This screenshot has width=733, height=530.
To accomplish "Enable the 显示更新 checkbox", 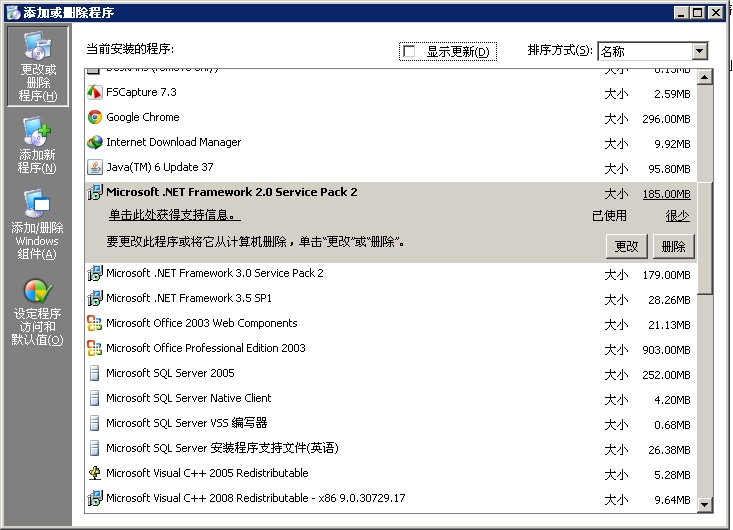I will coord(408,52).
